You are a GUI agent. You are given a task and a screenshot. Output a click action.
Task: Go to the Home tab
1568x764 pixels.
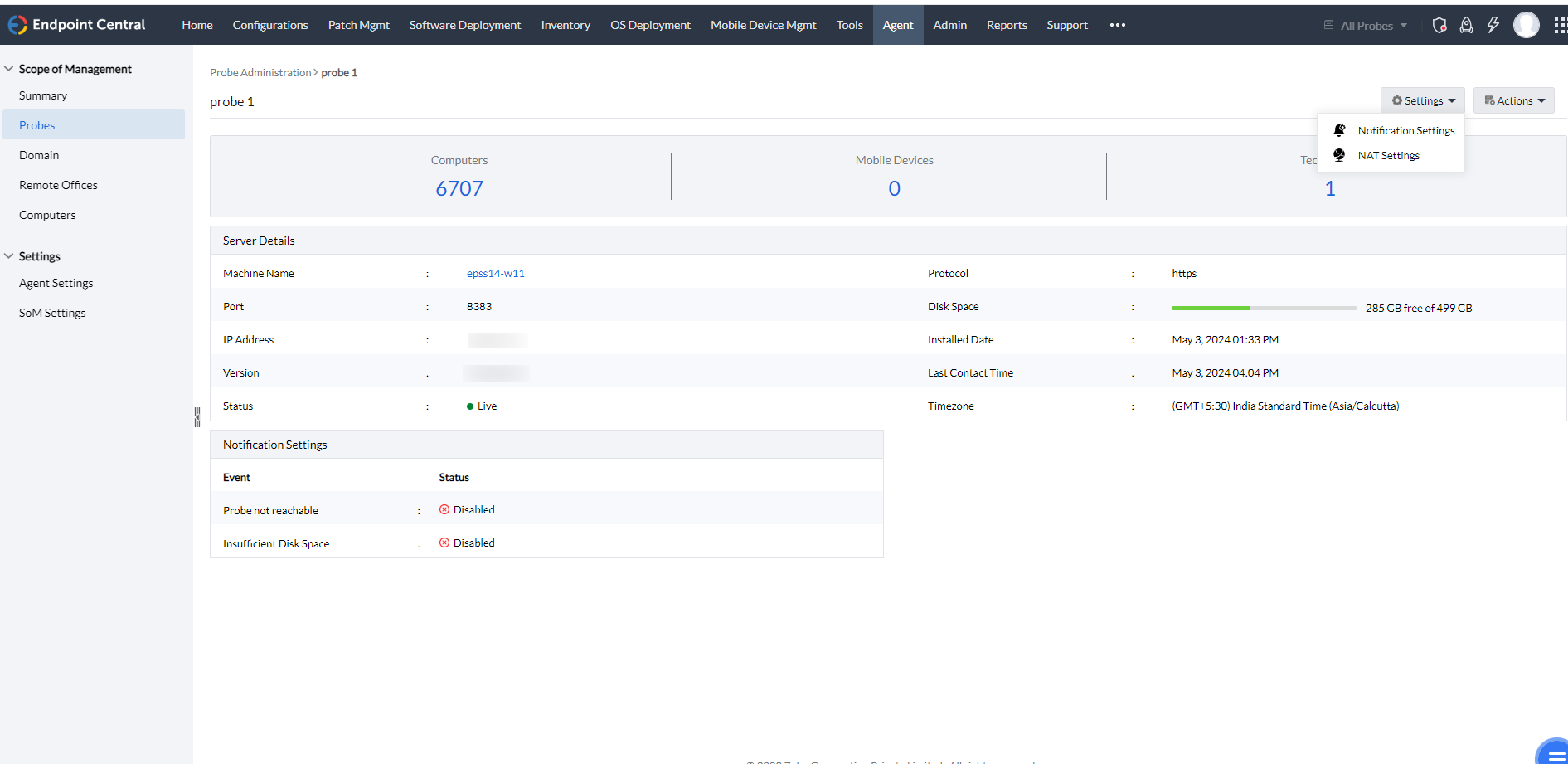pos(197,25)
